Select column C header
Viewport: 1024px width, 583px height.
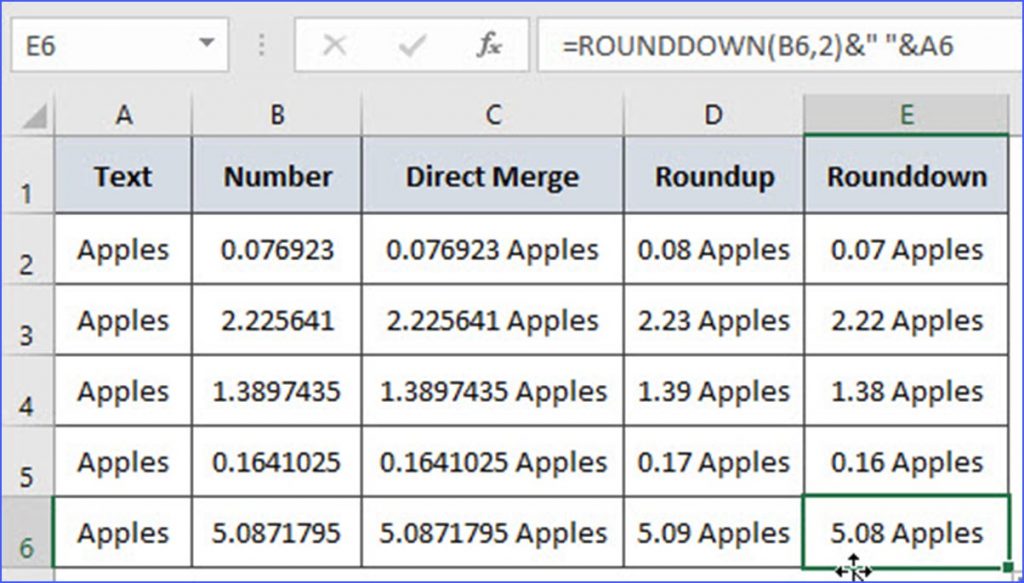(x=493, y=115)
